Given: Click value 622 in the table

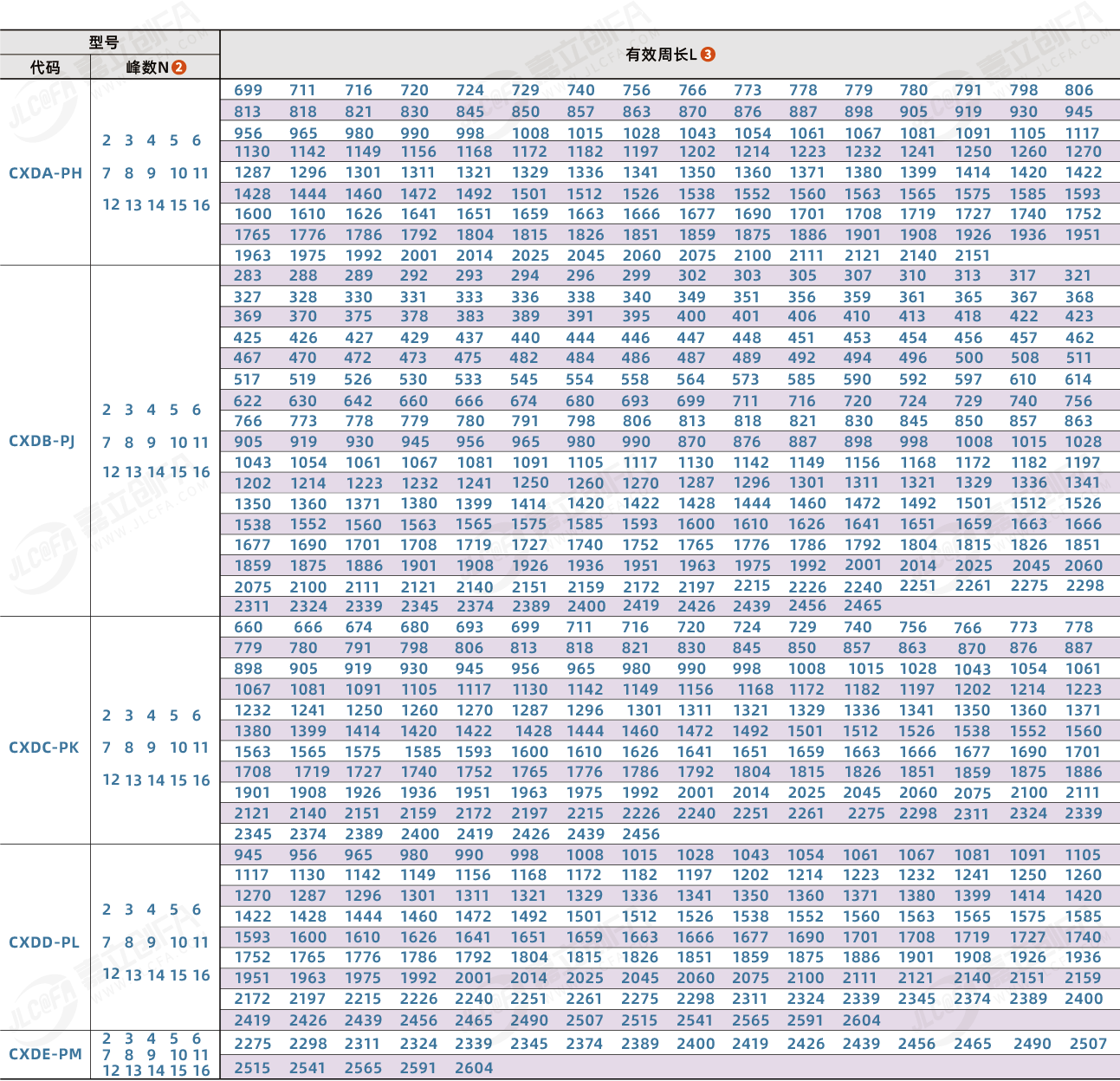Looking at the screenshot, I should tap(248, 401).
